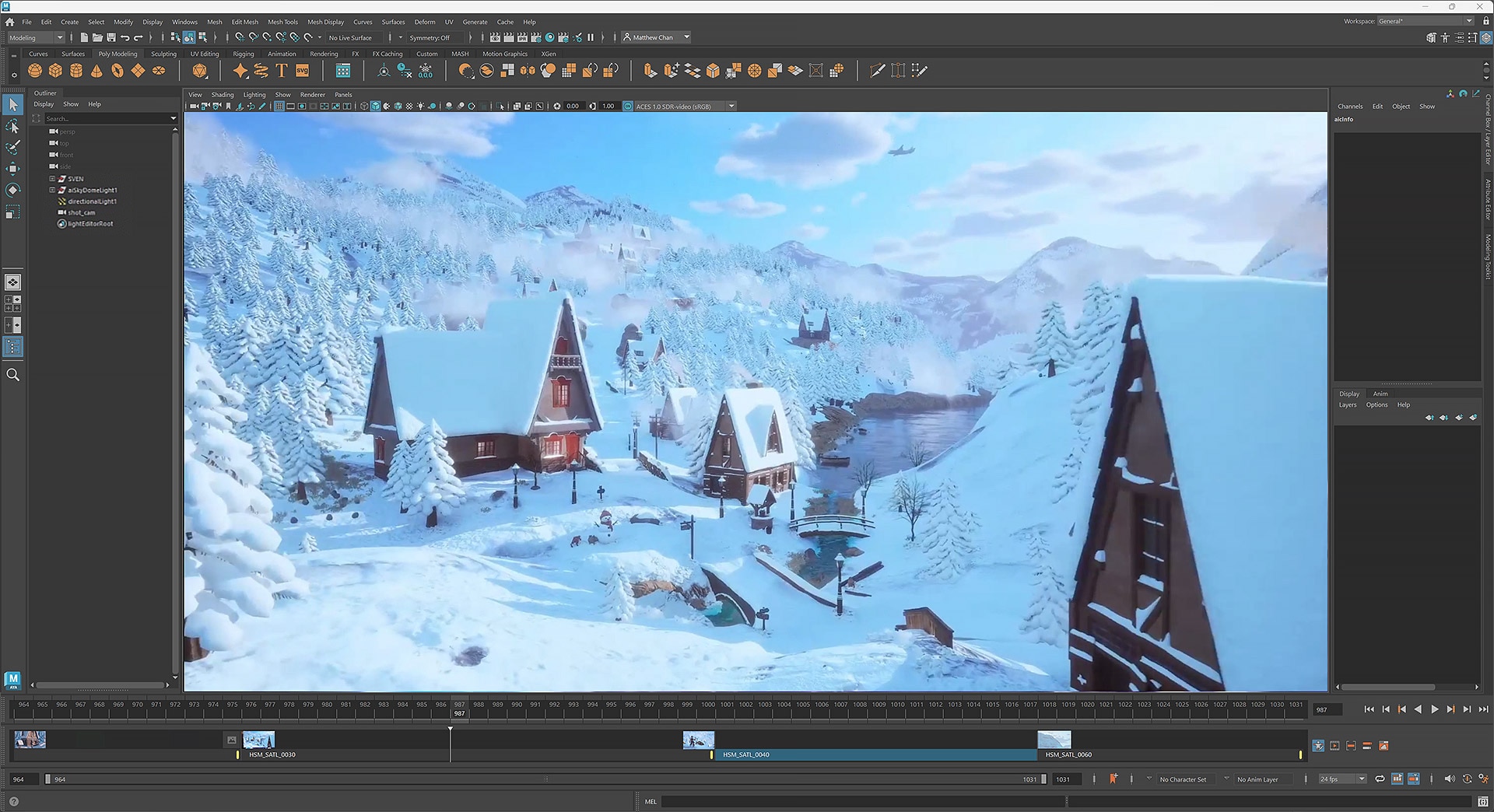Viewport: 1494px width, 812px height.
Task: Select the Move tool in the toolbox
Action: (13, 169)
